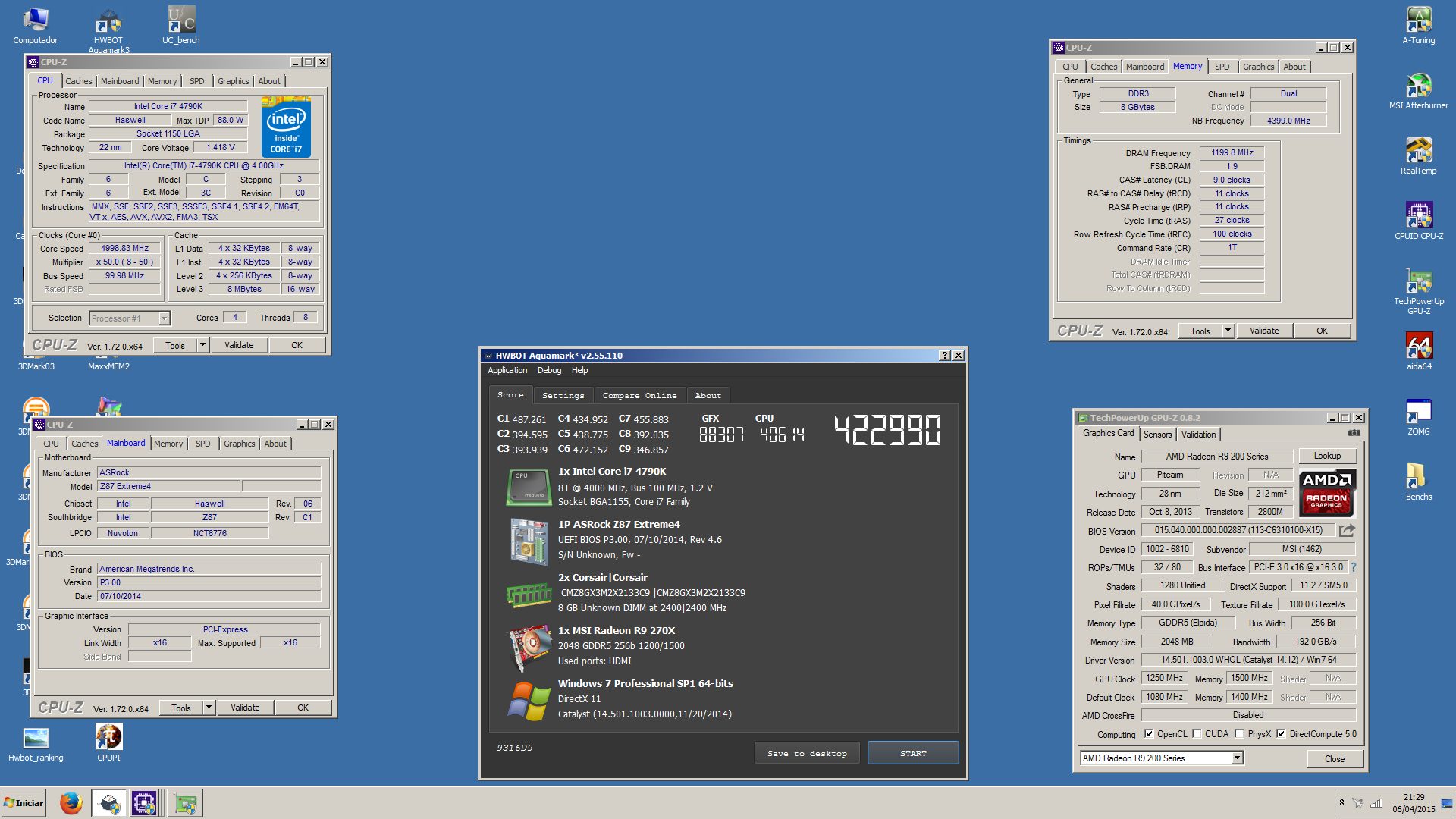Launch aida64 from the desktop
The image size is (1456, 819).
1418,352
